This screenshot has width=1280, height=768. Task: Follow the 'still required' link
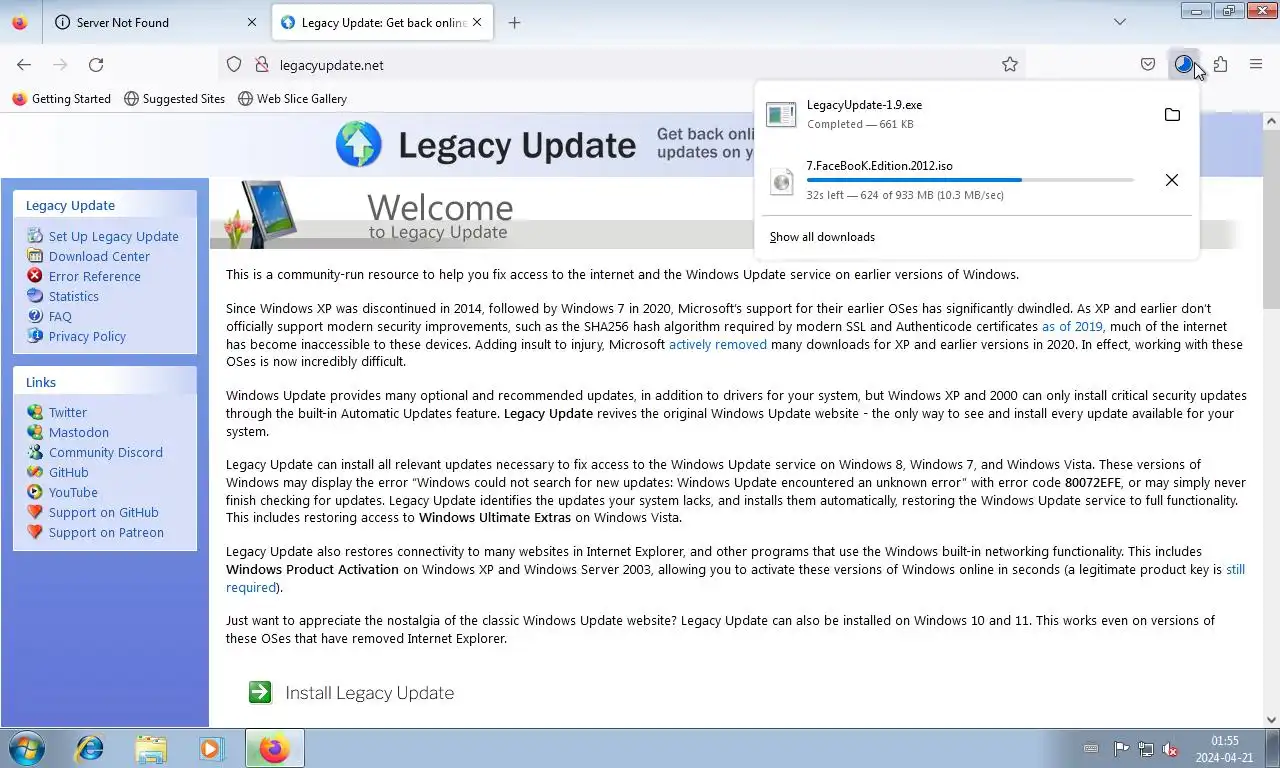coord(1235,569)
